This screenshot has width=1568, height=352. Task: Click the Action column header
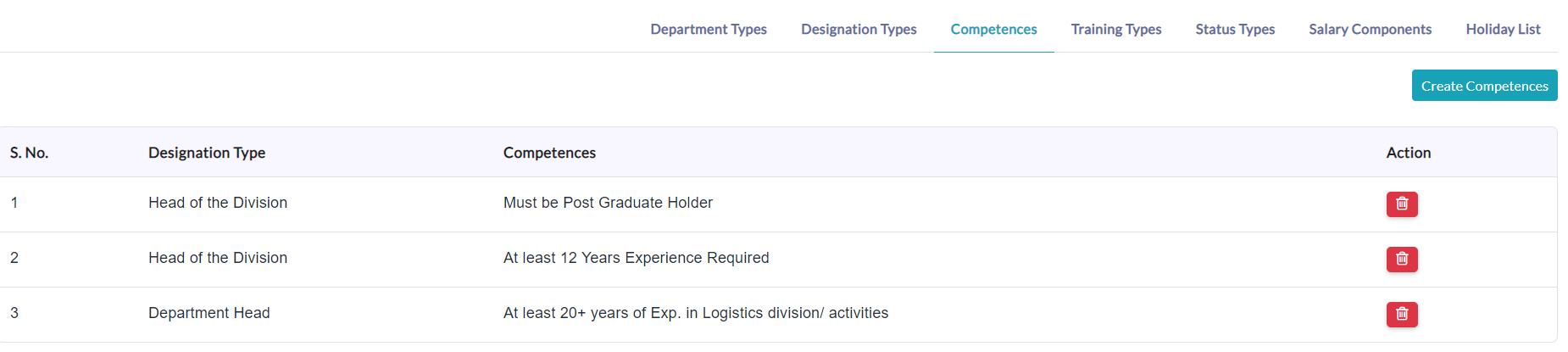(x=1409, y=153)
